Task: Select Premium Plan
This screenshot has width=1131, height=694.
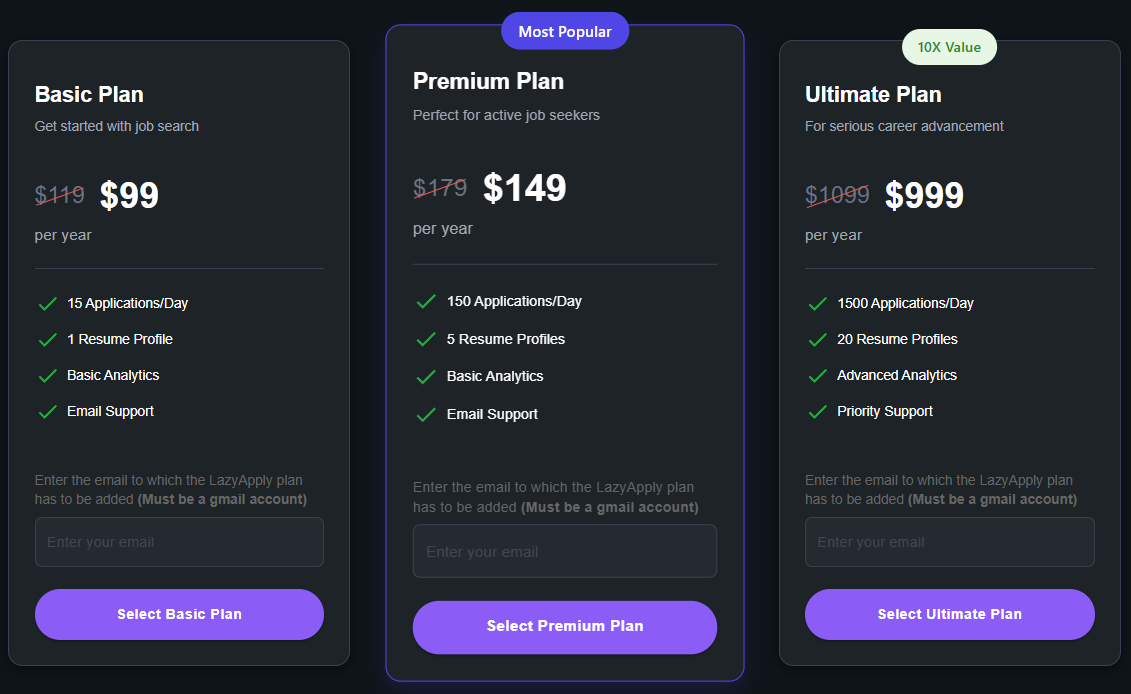Action: coord(565,627)
